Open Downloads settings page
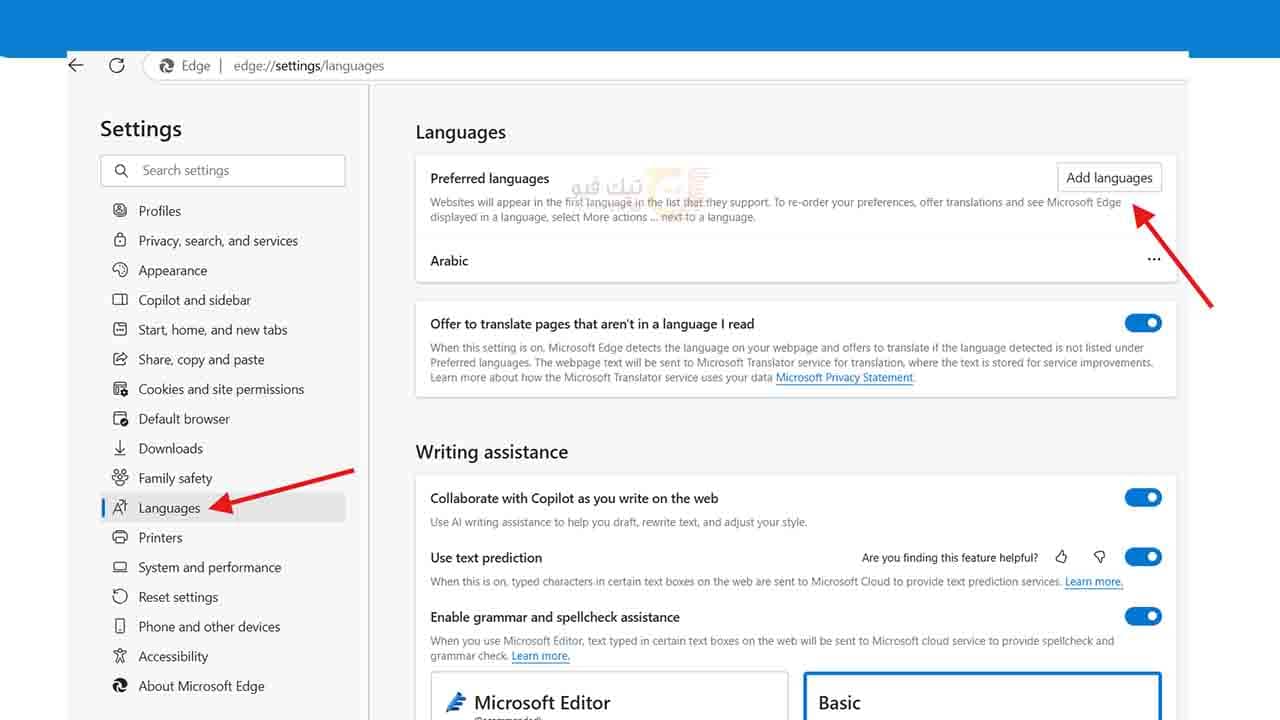This screenshot has width=1280, height=720. pyautogui.click(x=171, y=449)
